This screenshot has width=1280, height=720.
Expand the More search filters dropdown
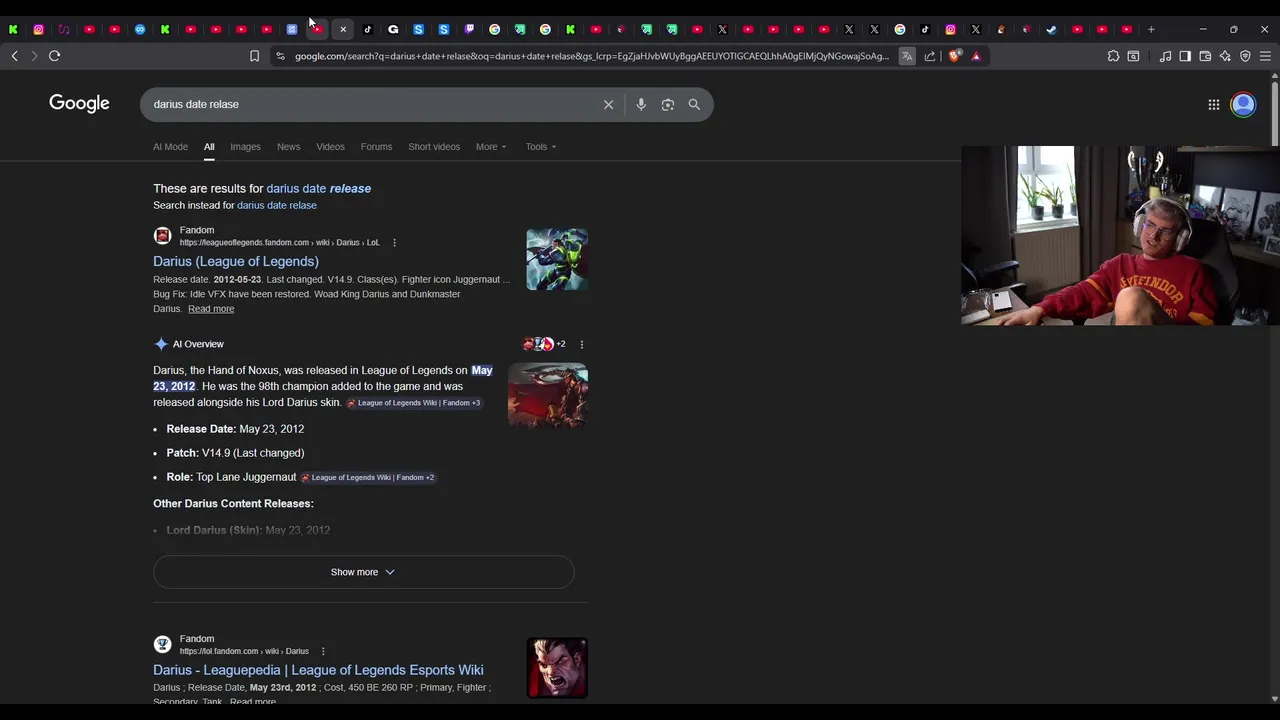tap(491, 147)
